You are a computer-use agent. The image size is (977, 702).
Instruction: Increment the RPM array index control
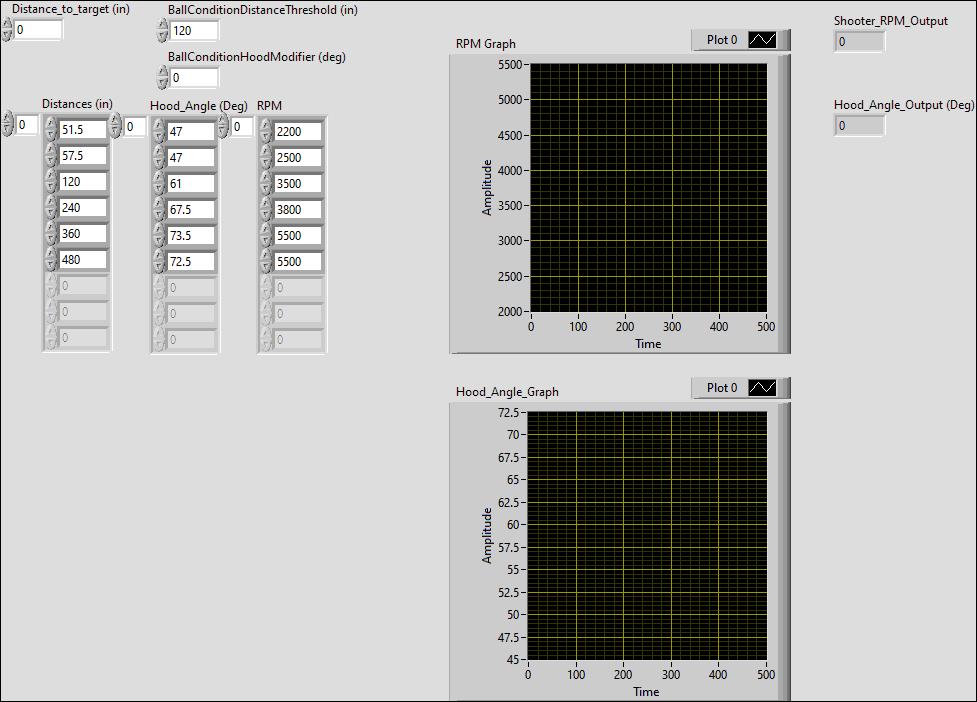pyautogui.click(x=222, y=119)
